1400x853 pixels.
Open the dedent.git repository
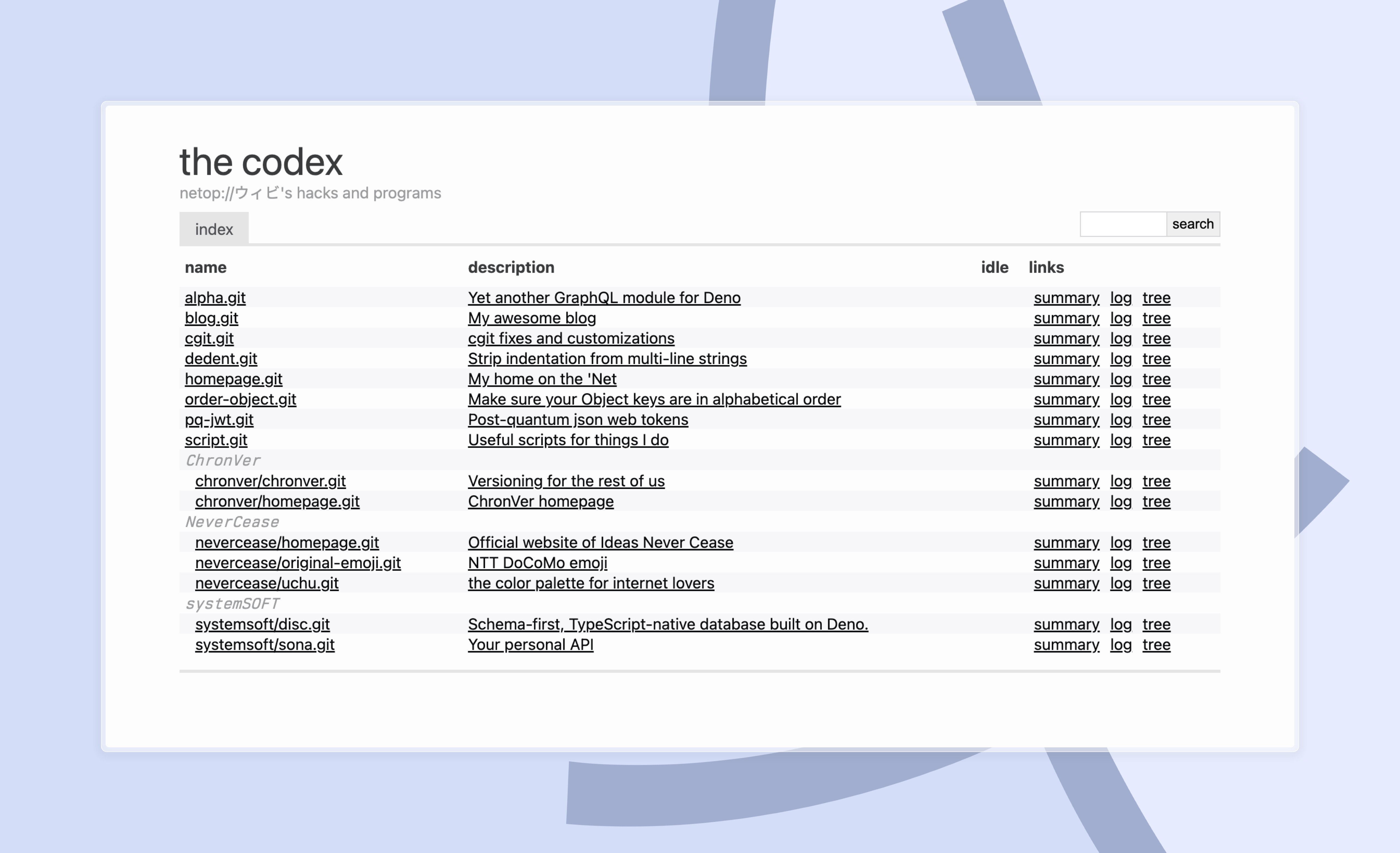(x=221, y=359)
